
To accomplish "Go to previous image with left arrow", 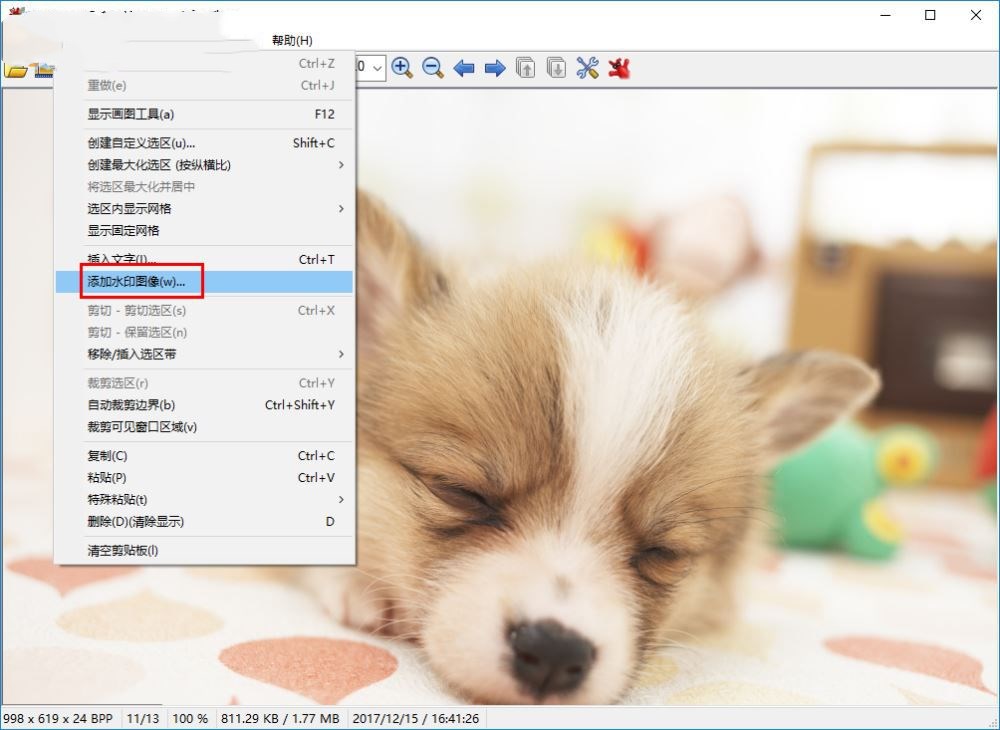I will point(464,68).
